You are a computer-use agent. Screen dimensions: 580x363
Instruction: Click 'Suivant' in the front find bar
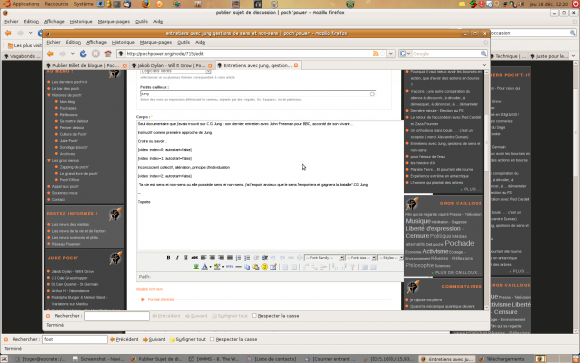coord(196,316)
